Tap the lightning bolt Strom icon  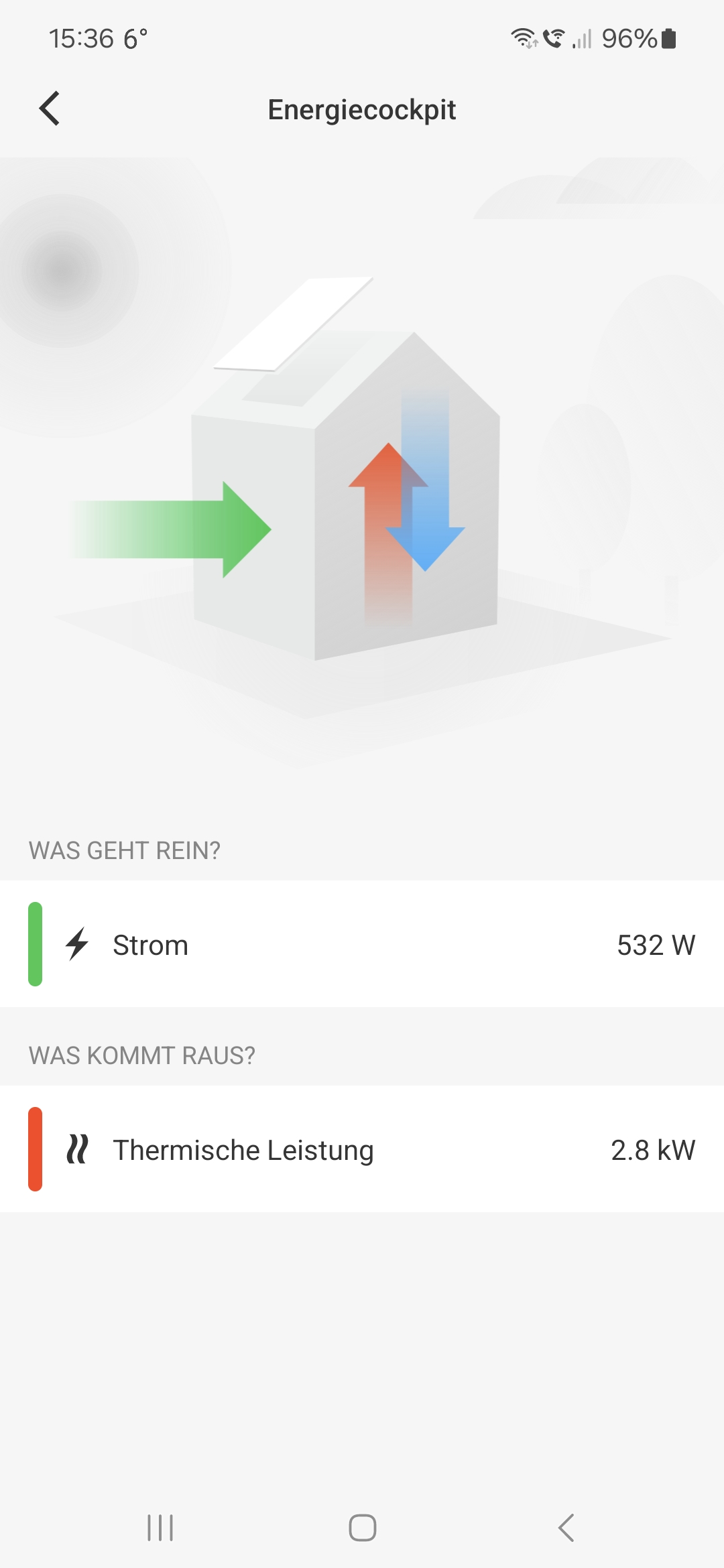coord(77,944)
